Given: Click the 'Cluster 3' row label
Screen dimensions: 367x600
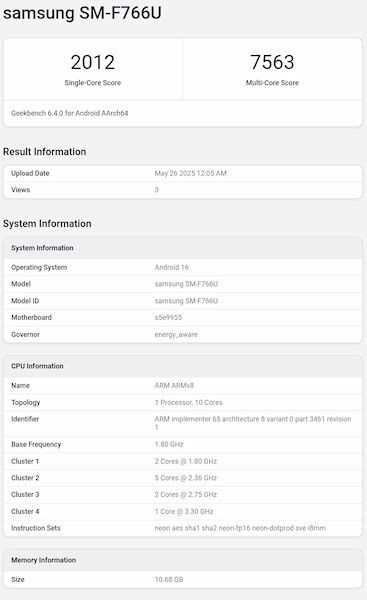Looking at the screenshot, I should click(x=25, y=495).
